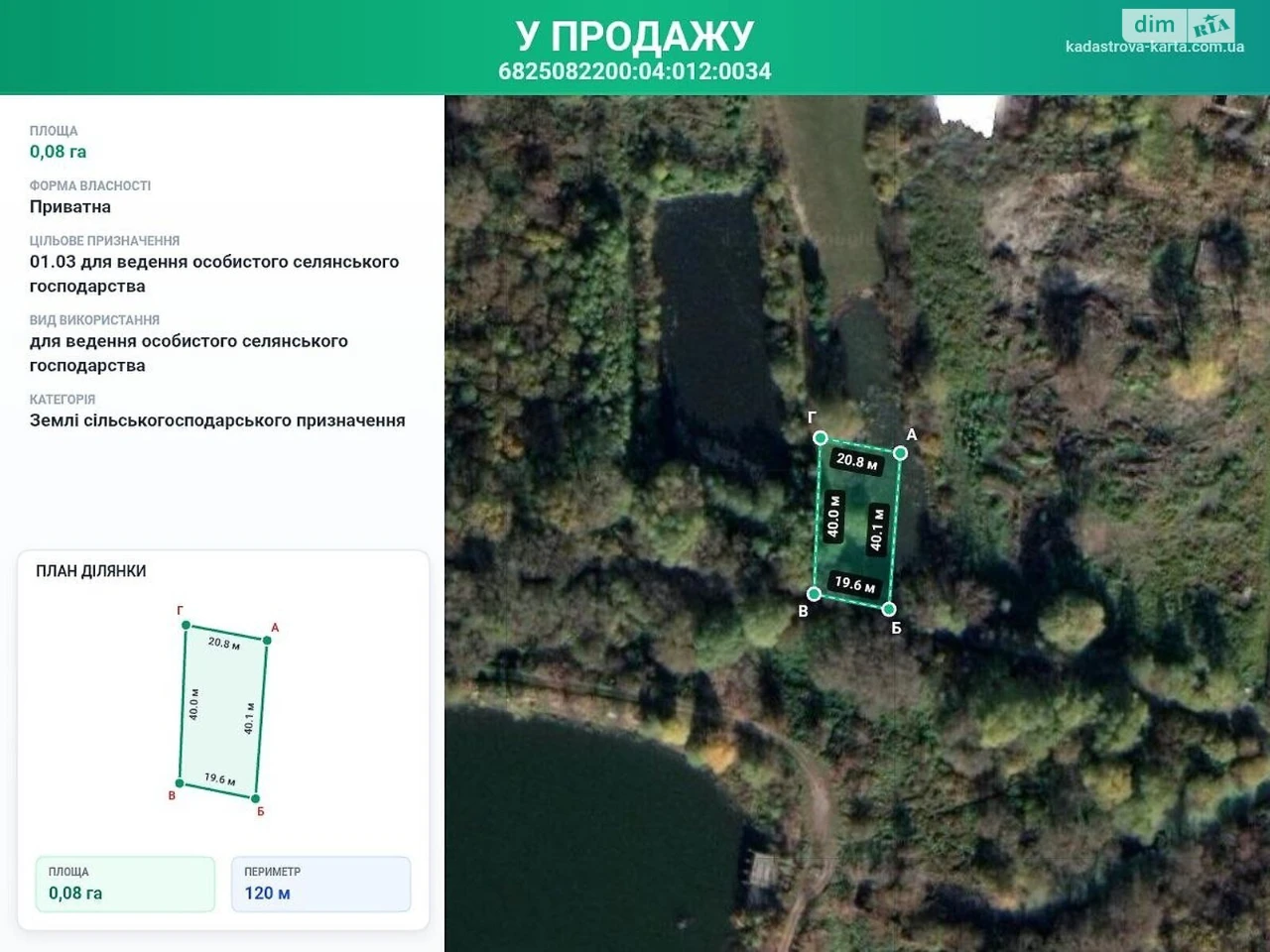Click plan vertex dot Г in diagram
1270x952 pixels.
pos(186,624)
